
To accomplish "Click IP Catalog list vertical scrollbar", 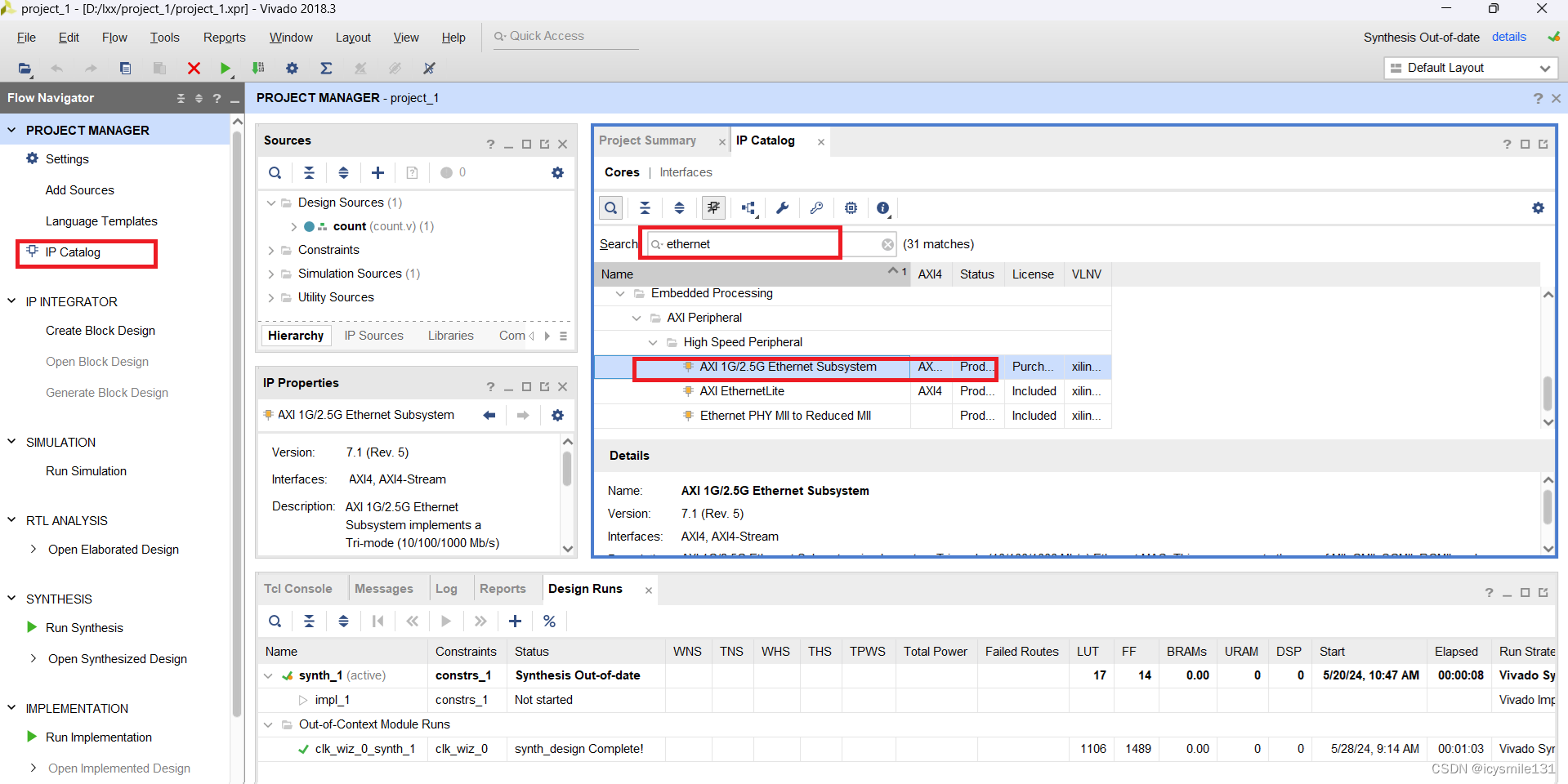I will pyautogui.click(x=1548, y=394).
